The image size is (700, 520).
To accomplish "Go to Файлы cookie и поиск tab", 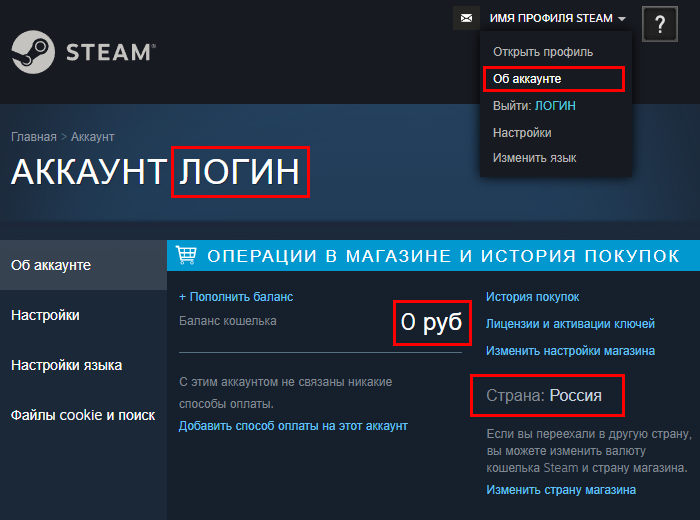I will [83, 414].
